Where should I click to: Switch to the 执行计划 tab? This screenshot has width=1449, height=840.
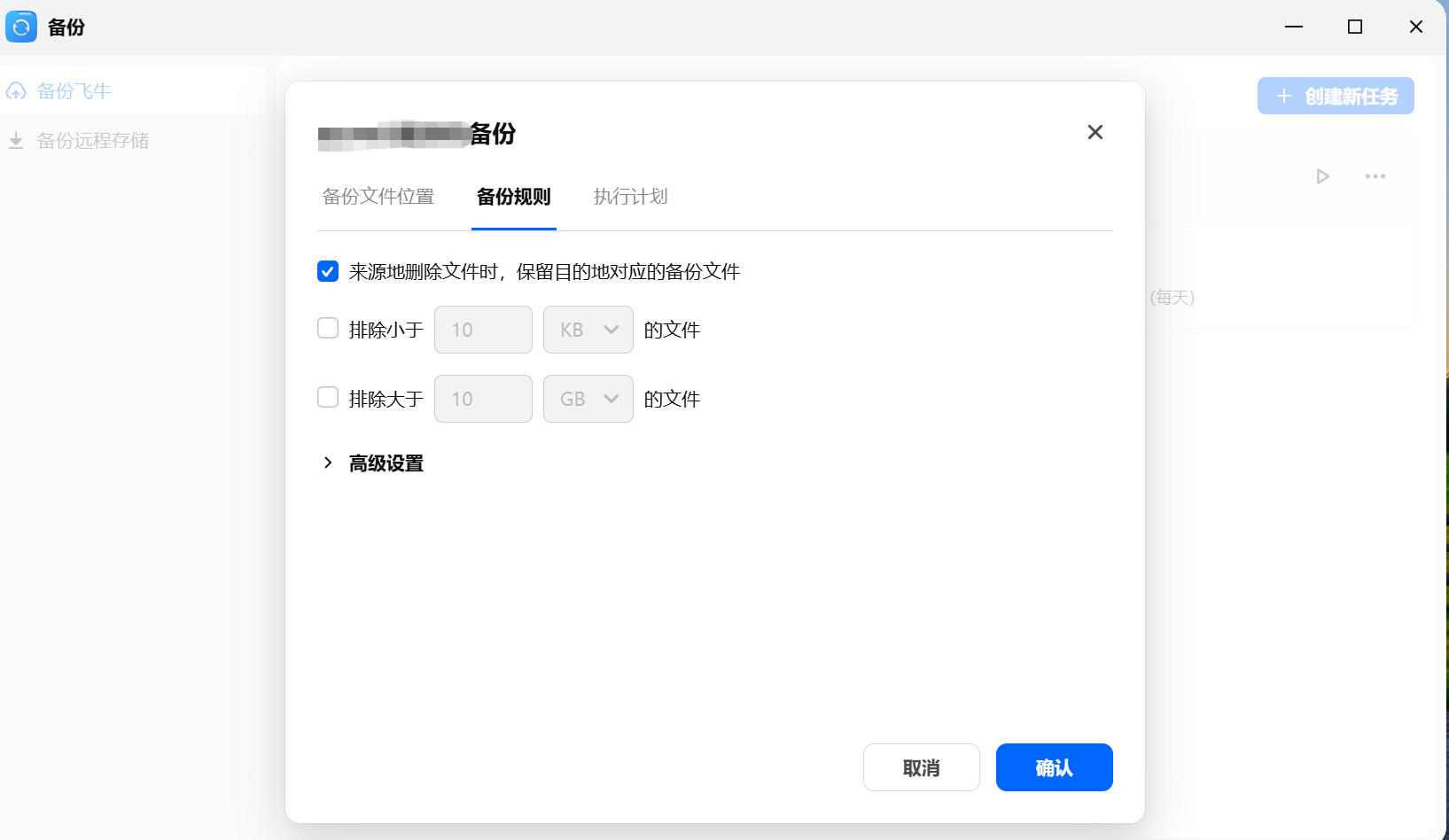click(630, 197)
